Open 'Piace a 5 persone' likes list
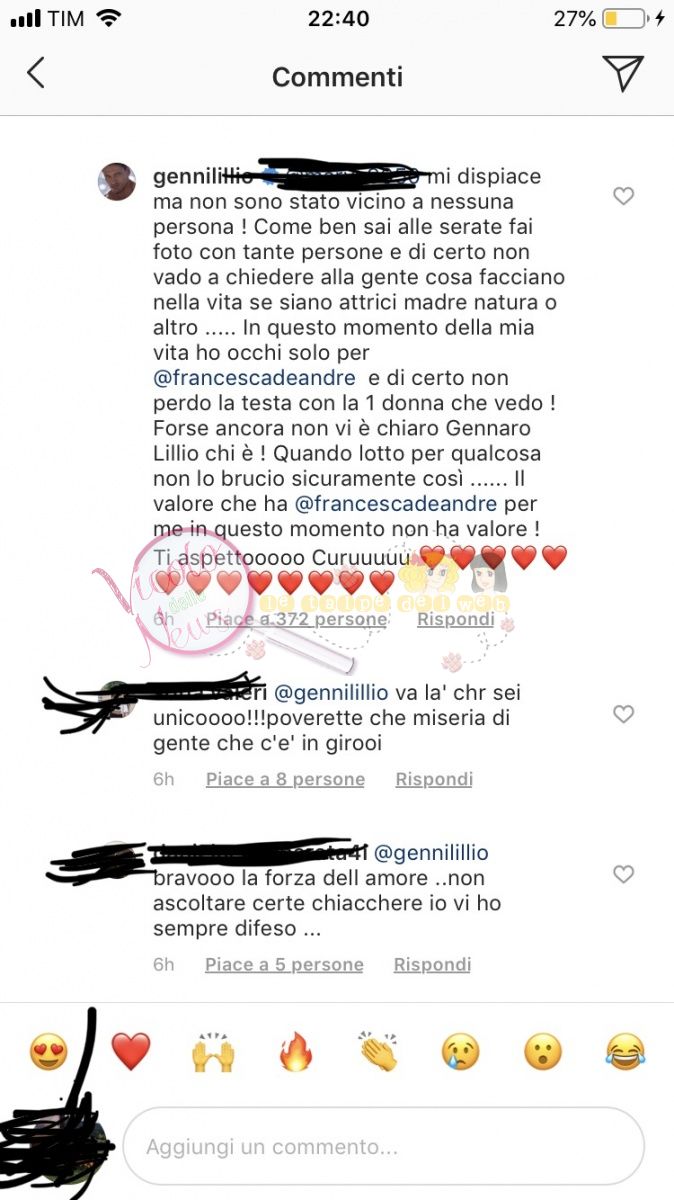 [284, 965]
